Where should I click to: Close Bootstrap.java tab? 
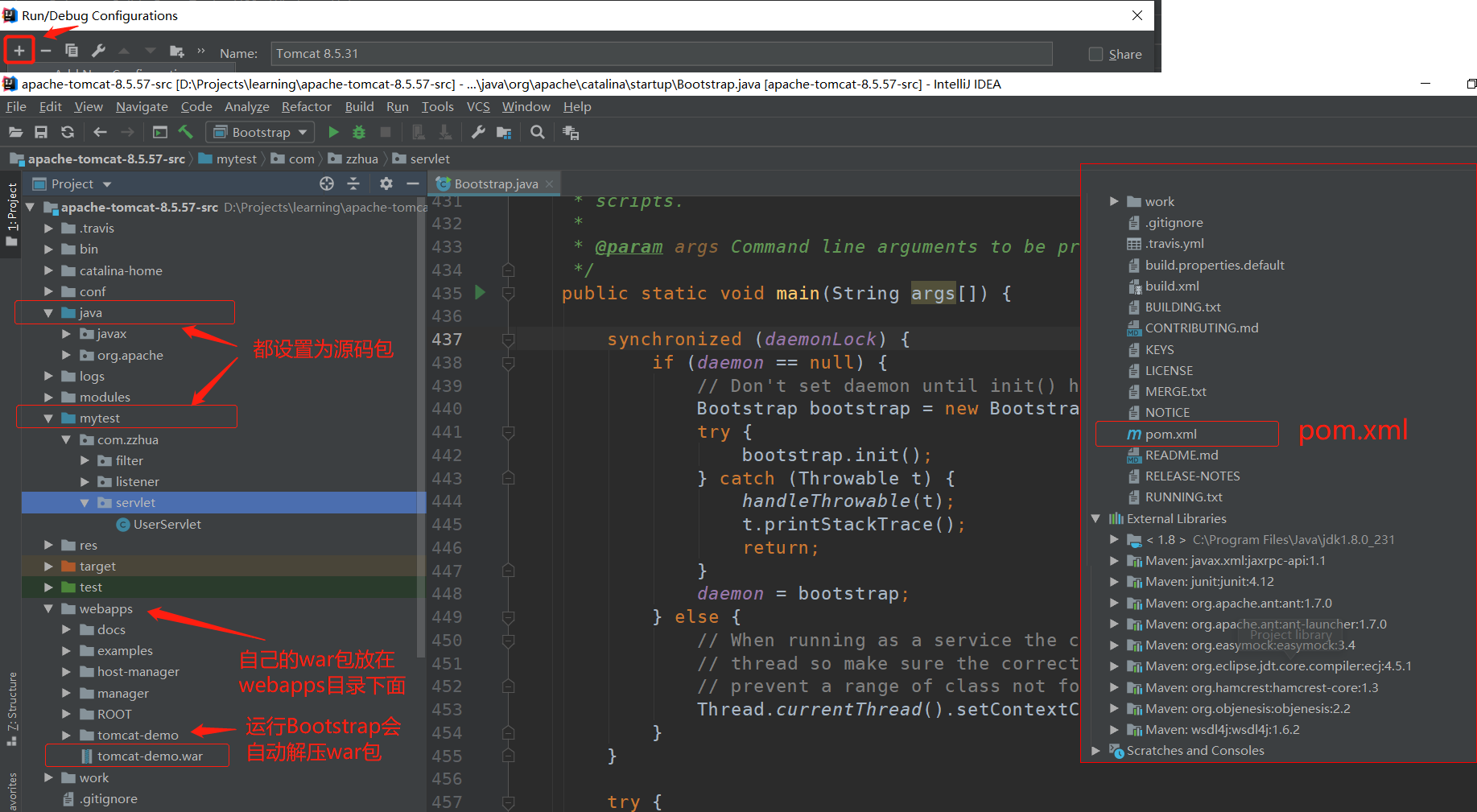tap(550, 184)
